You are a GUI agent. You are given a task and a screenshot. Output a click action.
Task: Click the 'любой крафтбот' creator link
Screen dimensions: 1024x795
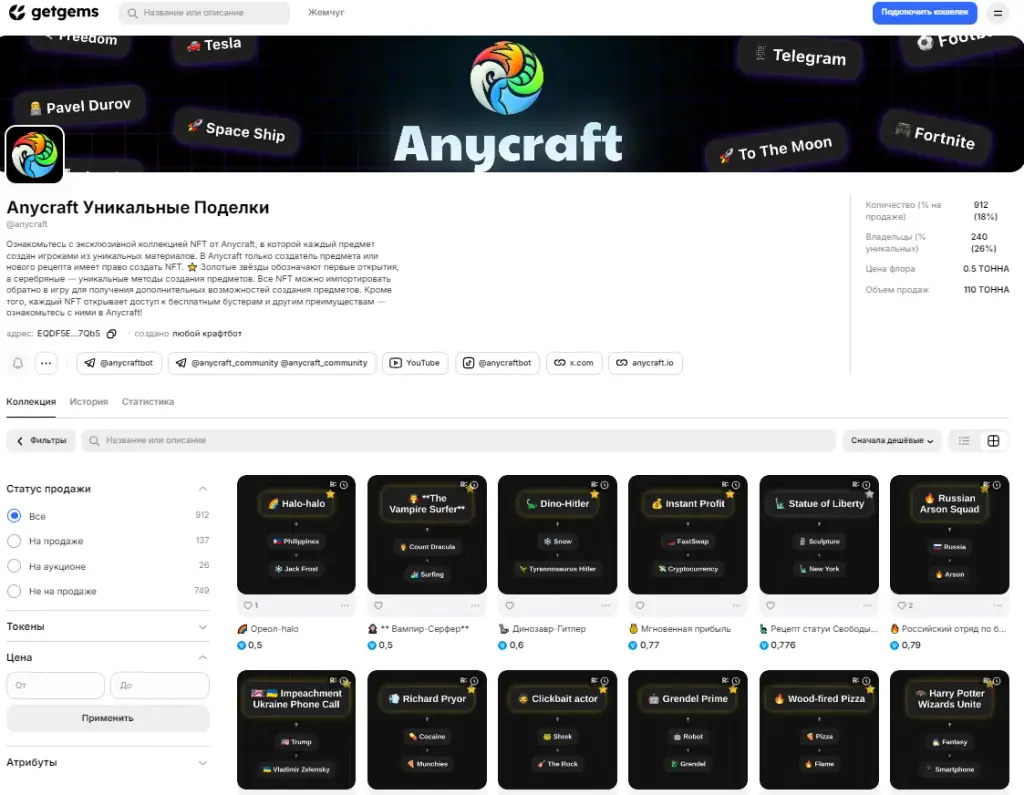(x=207, y=334)
